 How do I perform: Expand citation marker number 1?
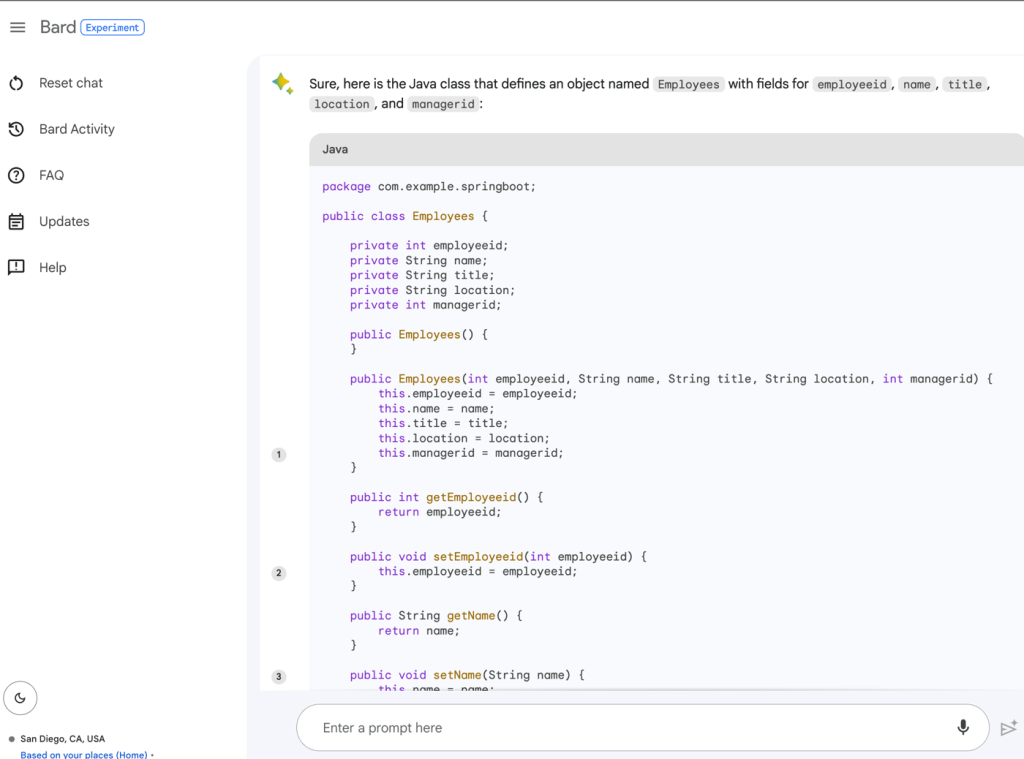(279, 454)
